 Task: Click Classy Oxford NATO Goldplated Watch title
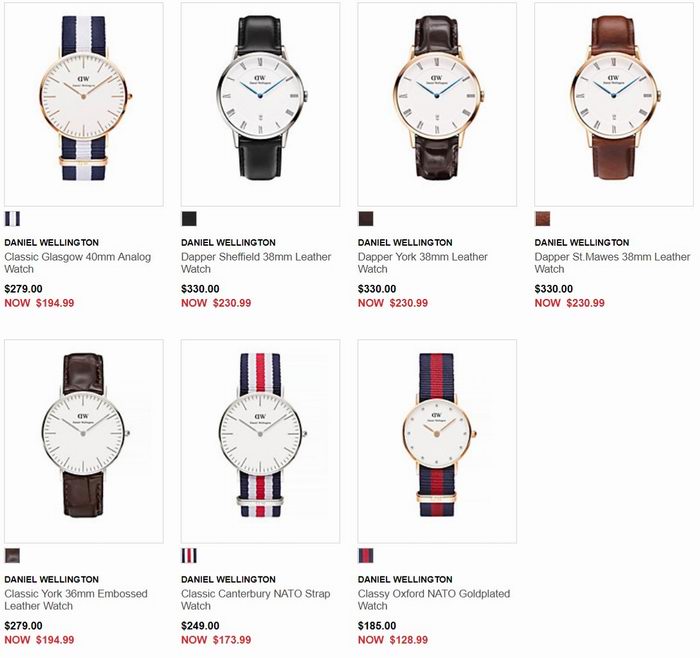point(434,600)
